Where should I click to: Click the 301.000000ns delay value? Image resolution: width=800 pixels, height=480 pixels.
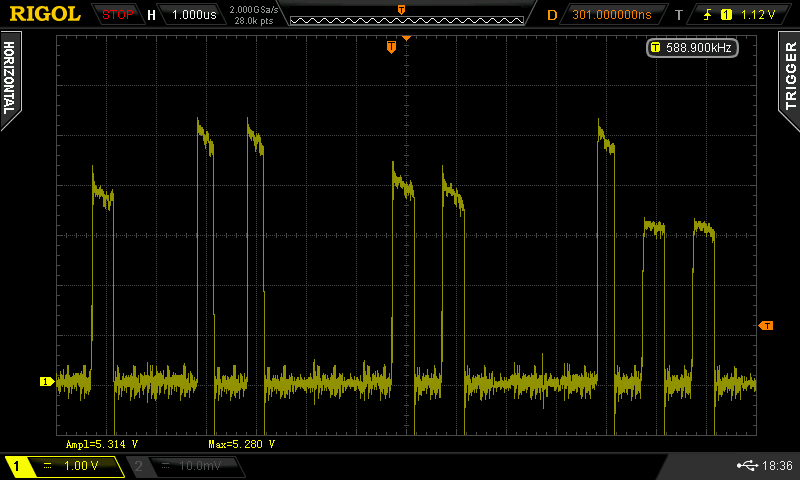point(611,15)
